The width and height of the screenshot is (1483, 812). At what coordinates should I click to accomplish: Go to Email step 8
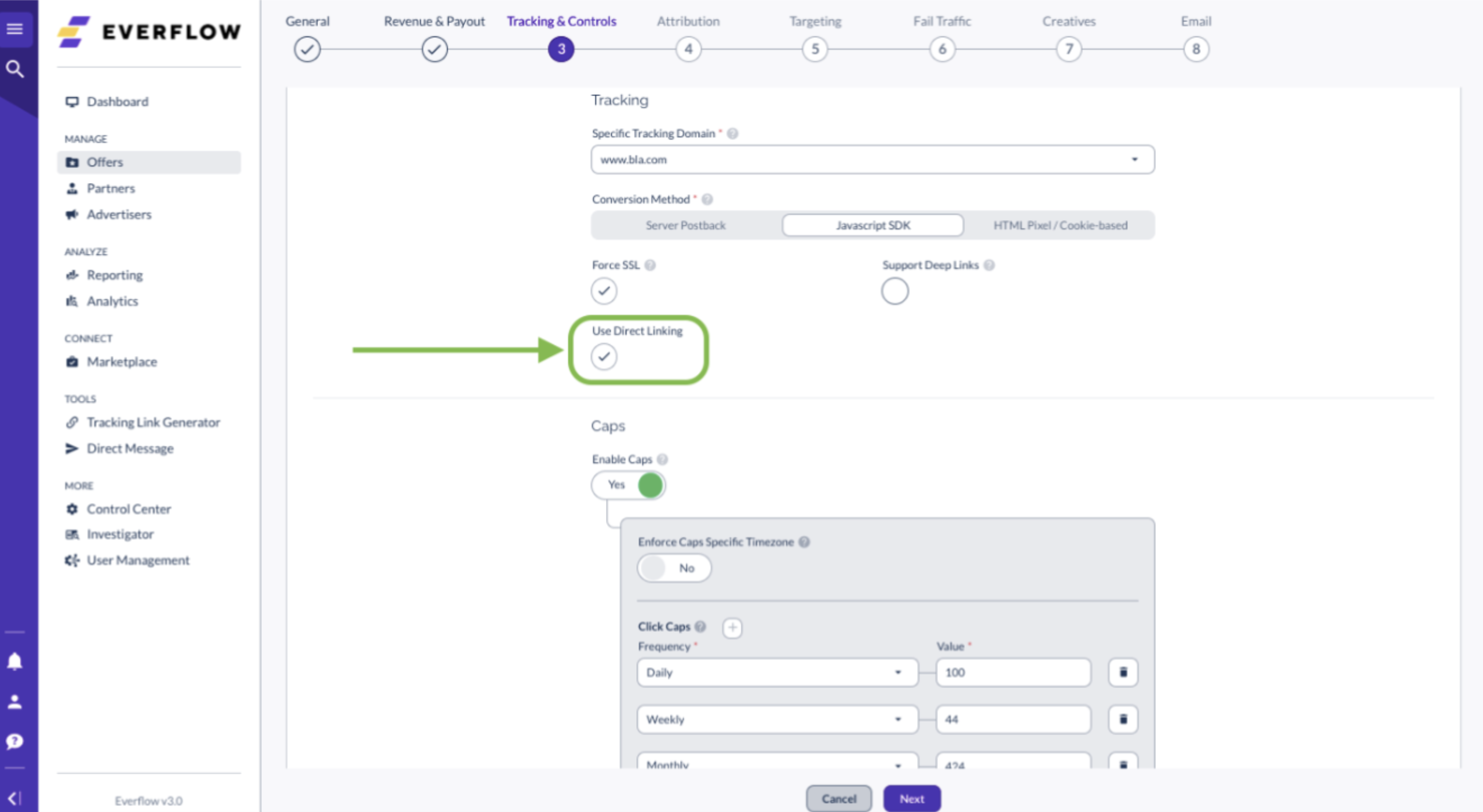(1196, 49)
